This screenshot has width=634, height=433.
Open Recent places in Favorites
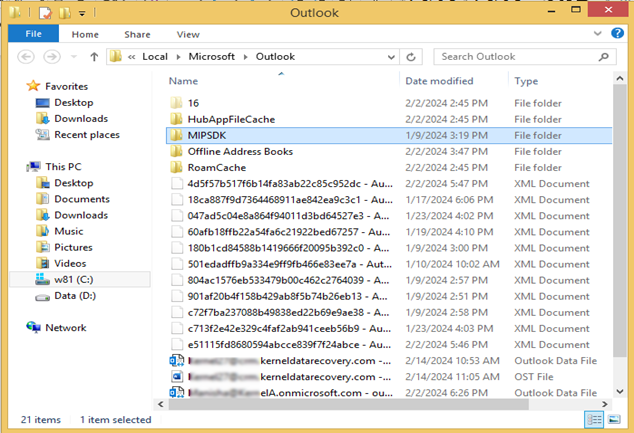87,135
